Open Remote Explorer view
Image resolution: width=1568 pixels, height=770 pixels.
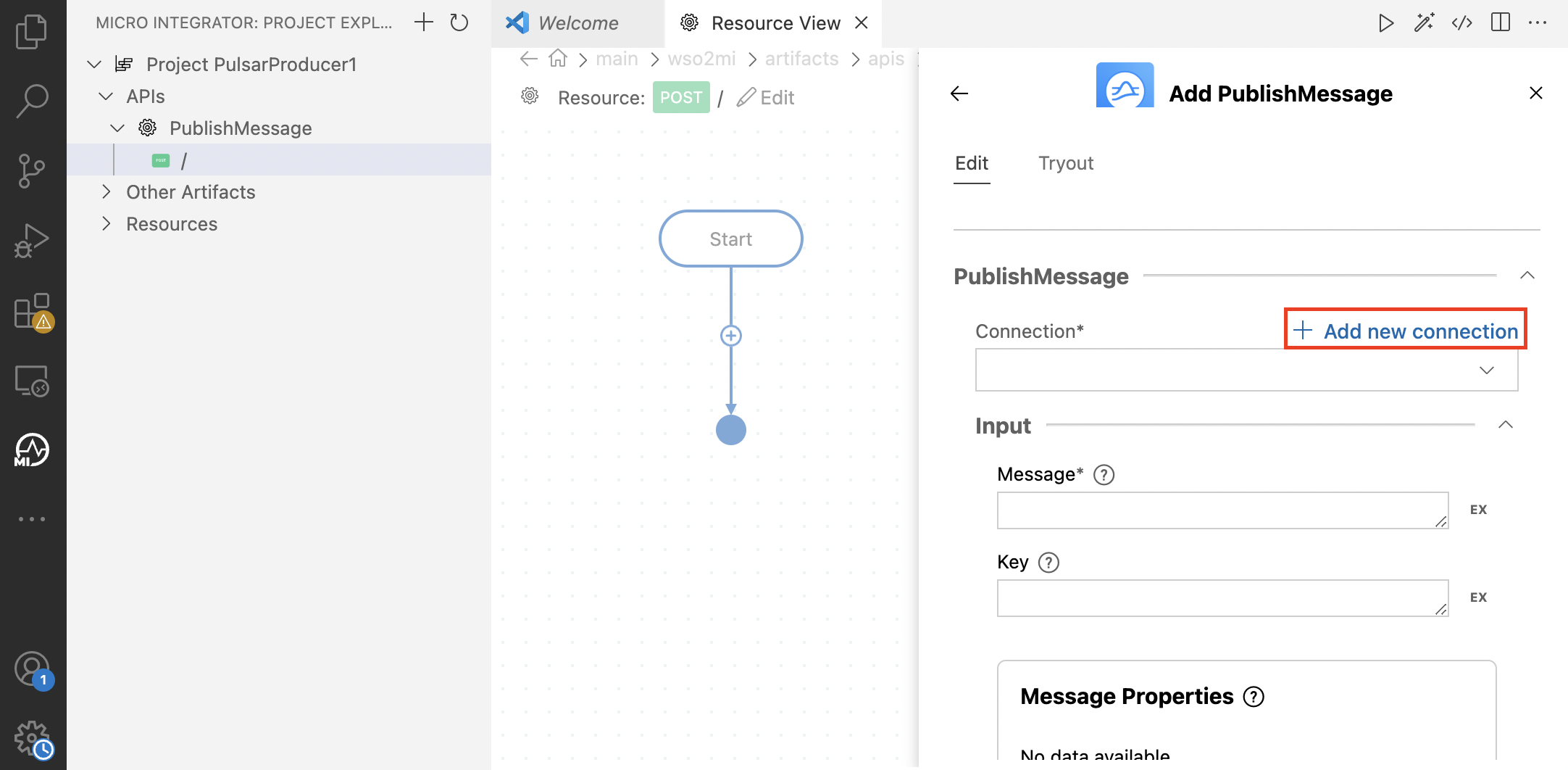[x=32, y=381]
